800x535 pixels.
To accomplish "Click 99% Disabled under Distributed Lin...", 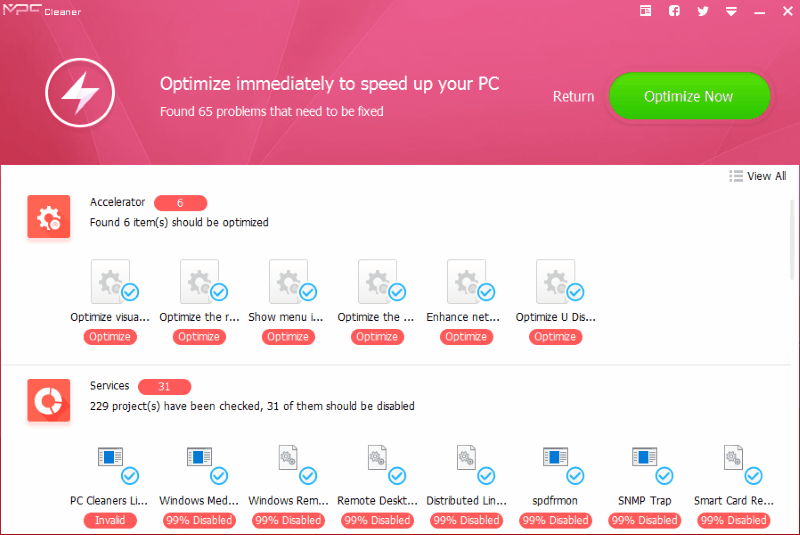I will pyautogui.click(x=466, y=520).
